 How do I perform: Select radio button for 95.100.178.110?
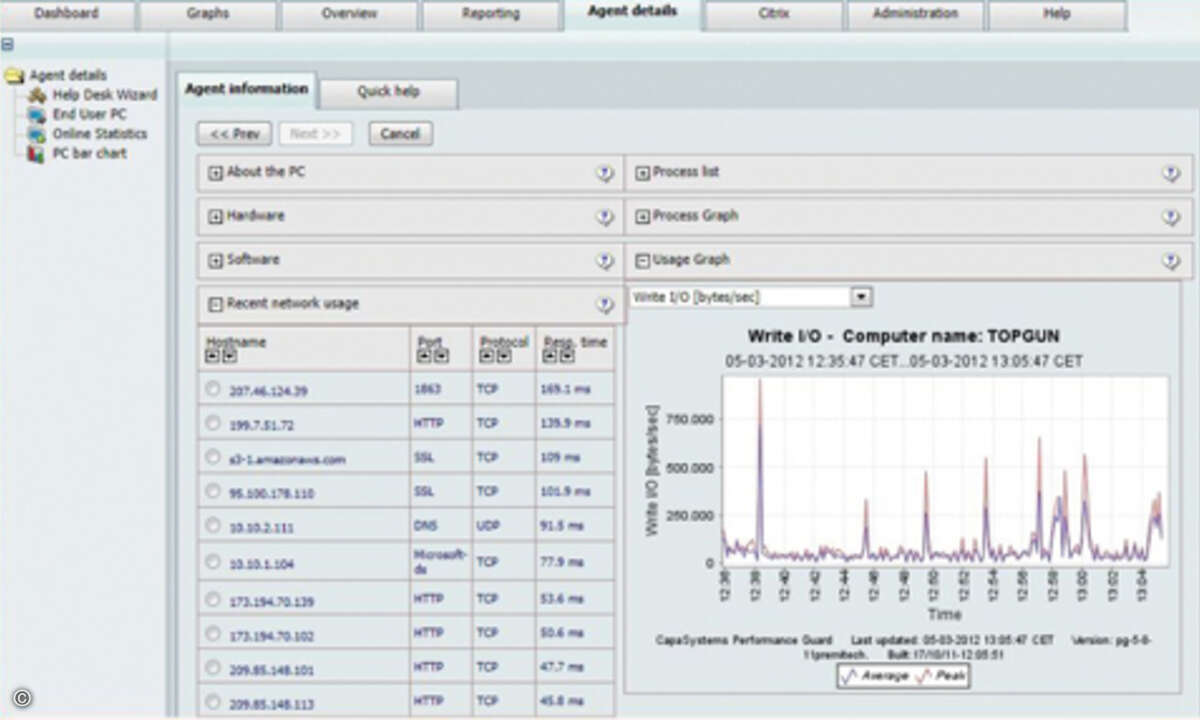213,492
